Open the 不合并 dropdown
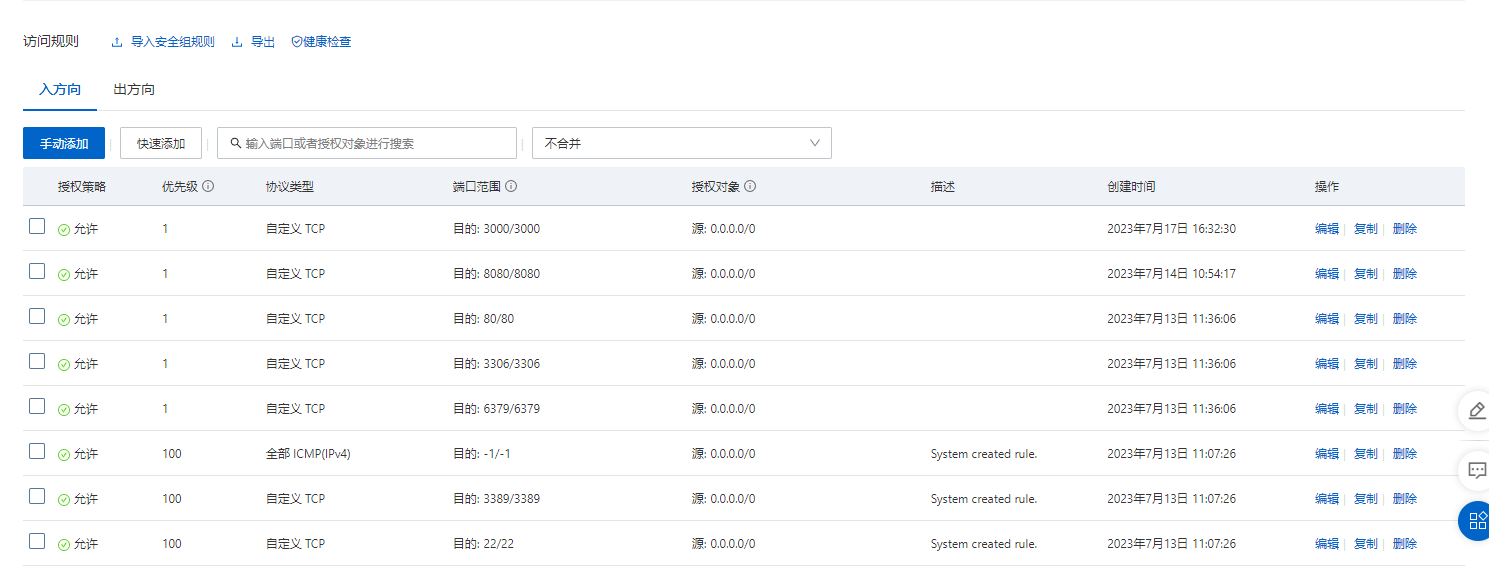This screenshot has width=1489, height=572. pyautogui.click(x=682, y=143)
